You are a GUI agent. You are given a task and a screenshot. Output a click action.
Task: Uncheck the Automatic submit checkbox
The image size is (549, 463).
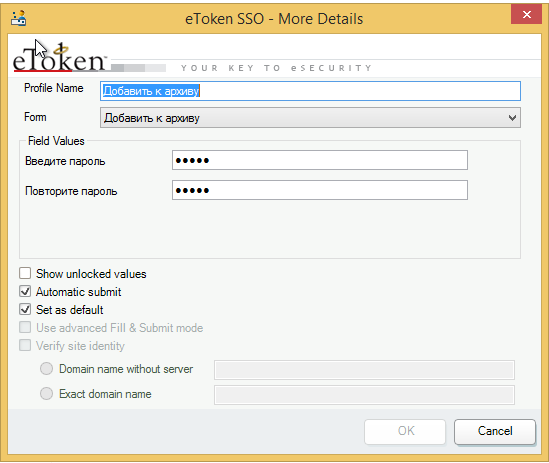click(x=25, y=291)
